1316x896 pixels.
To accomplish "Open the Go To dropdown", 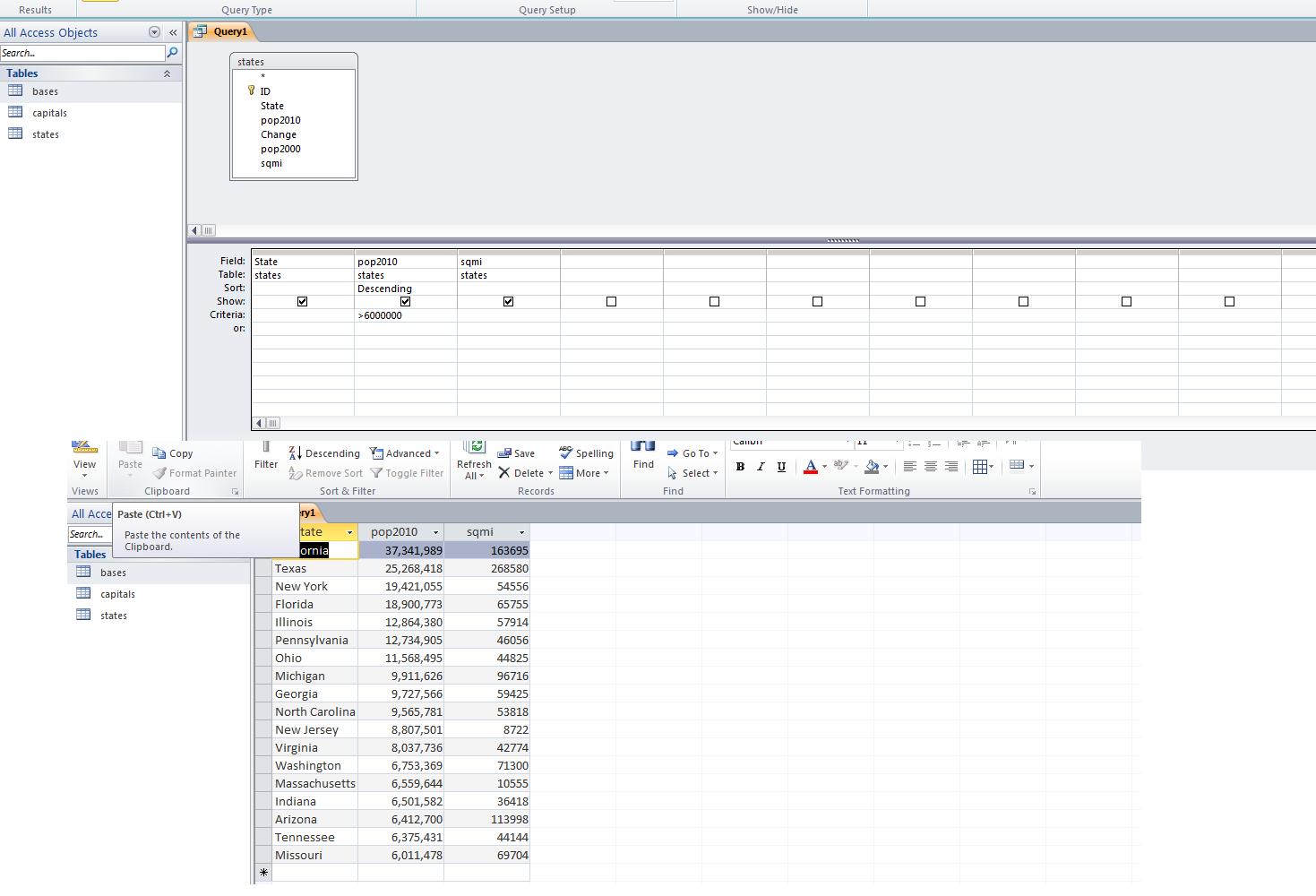I will click(692, 453).
